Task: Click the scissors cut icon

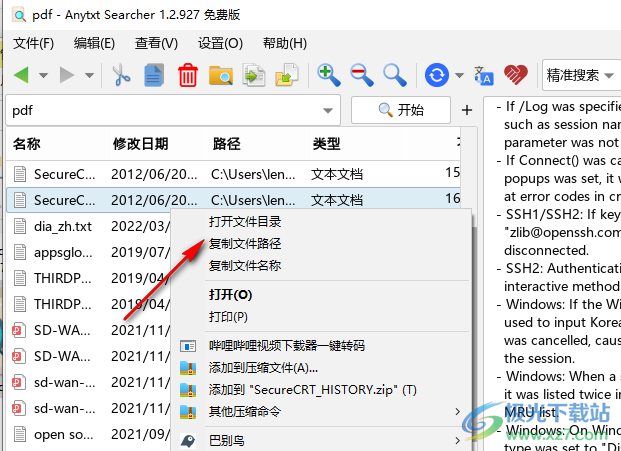Action: (121, 75)
